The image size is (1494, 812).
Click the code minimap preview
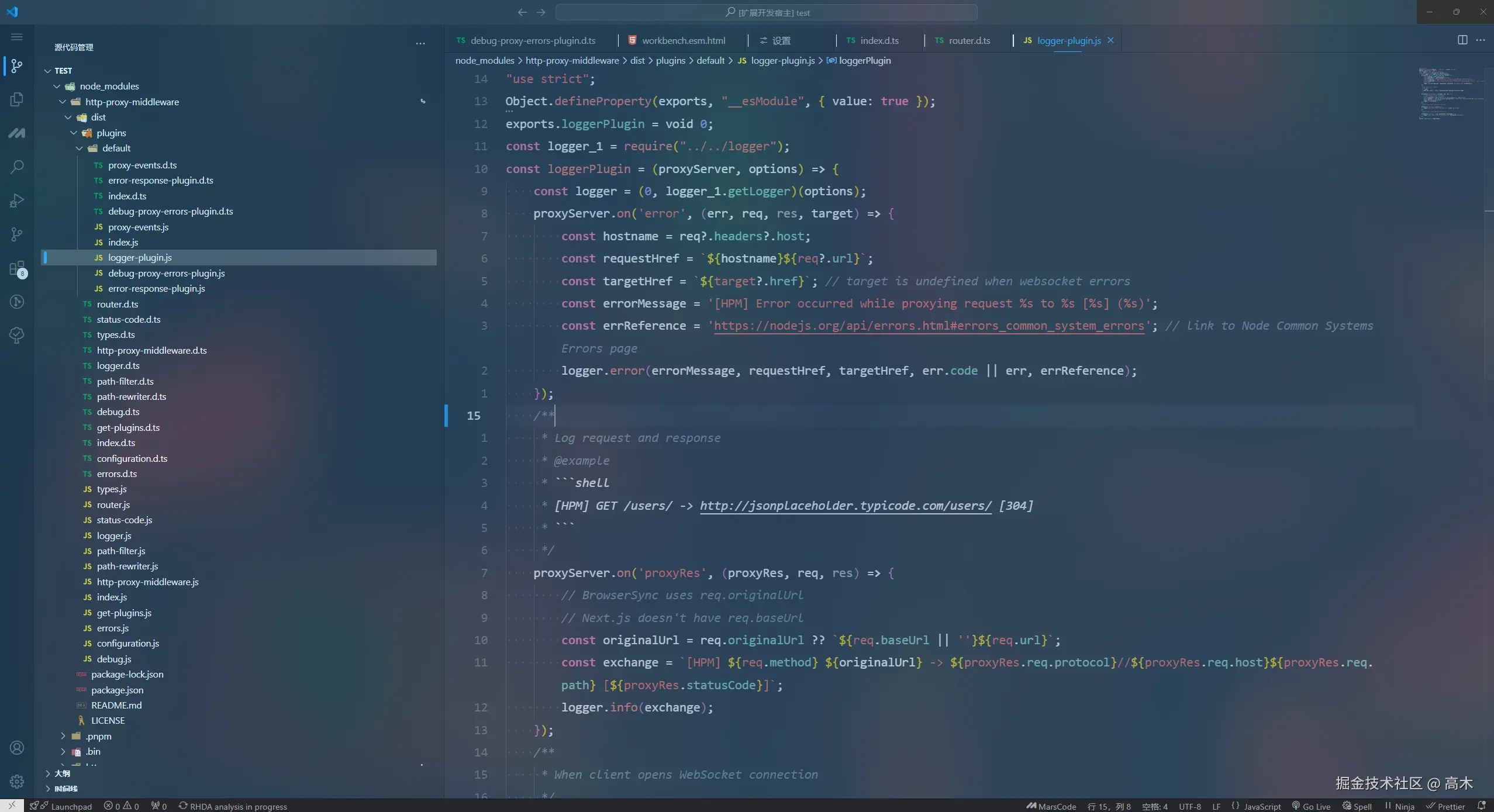1447,94
